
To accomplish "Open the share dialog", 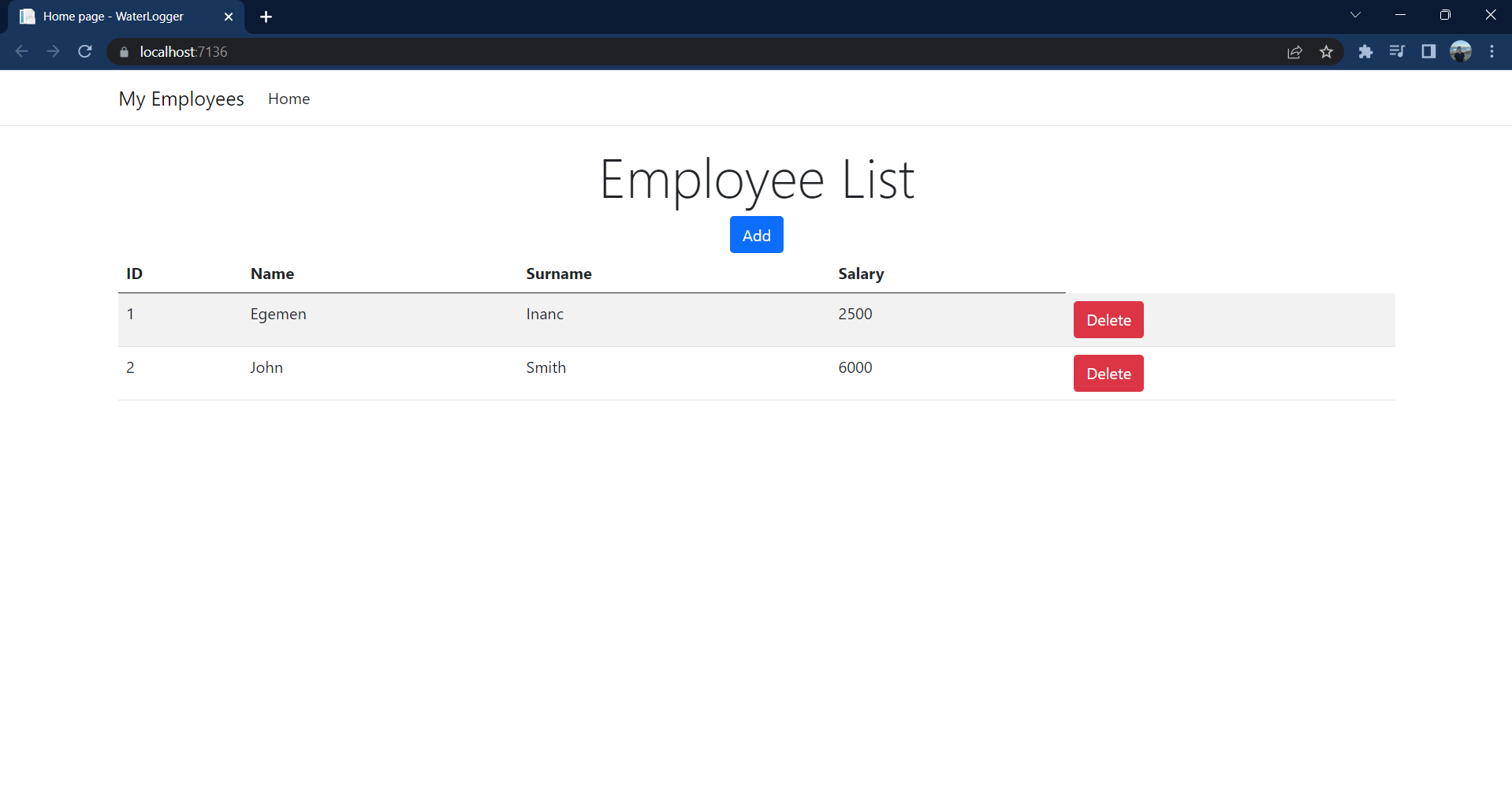I will (1295, 51).
